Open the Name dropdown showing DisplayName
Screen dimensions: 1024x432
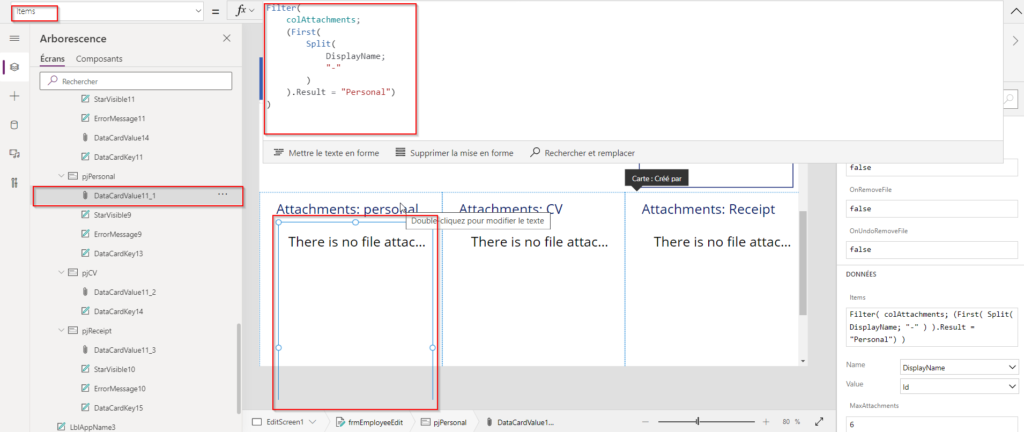958,367
